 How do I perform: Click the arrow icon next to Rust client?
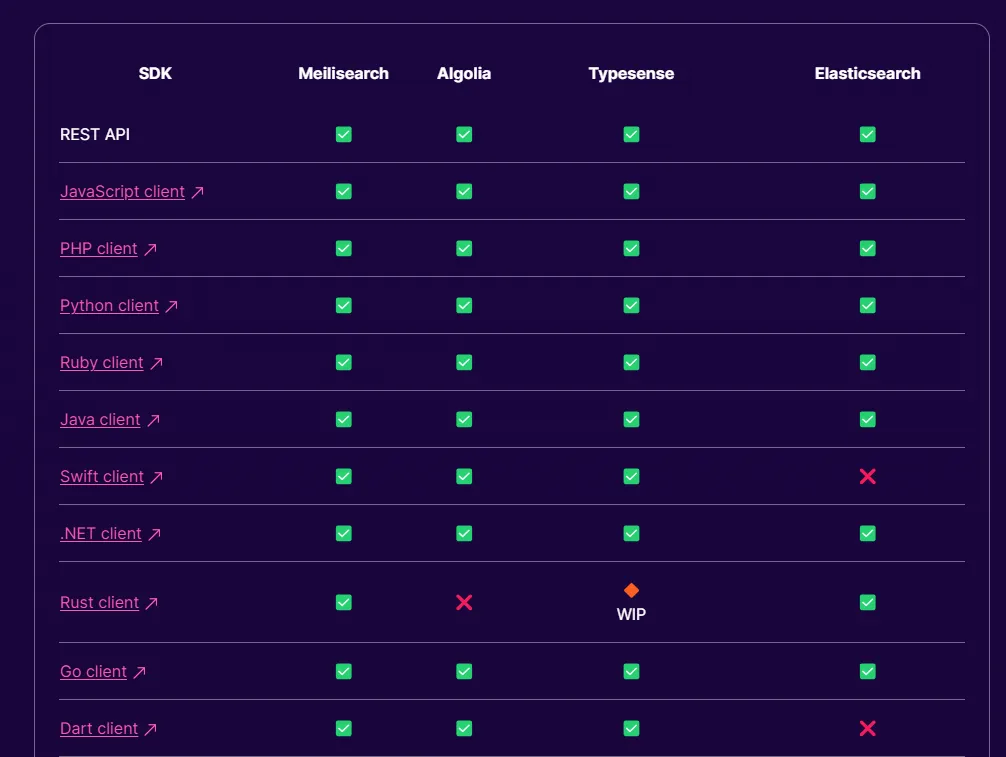tap(152, 603)
